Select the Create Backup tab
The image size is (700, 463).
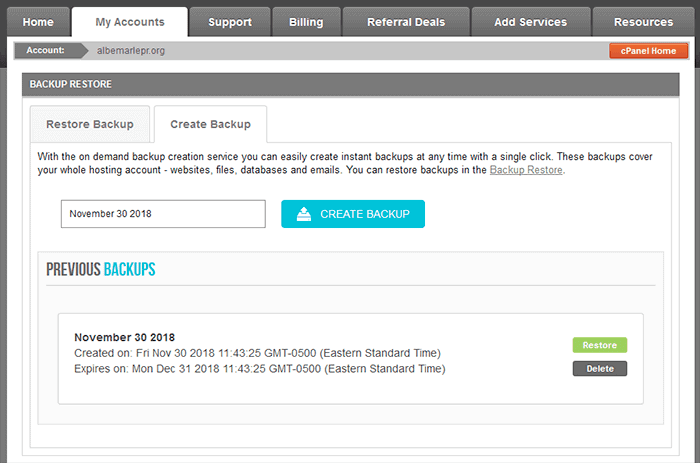coord(211,124)
